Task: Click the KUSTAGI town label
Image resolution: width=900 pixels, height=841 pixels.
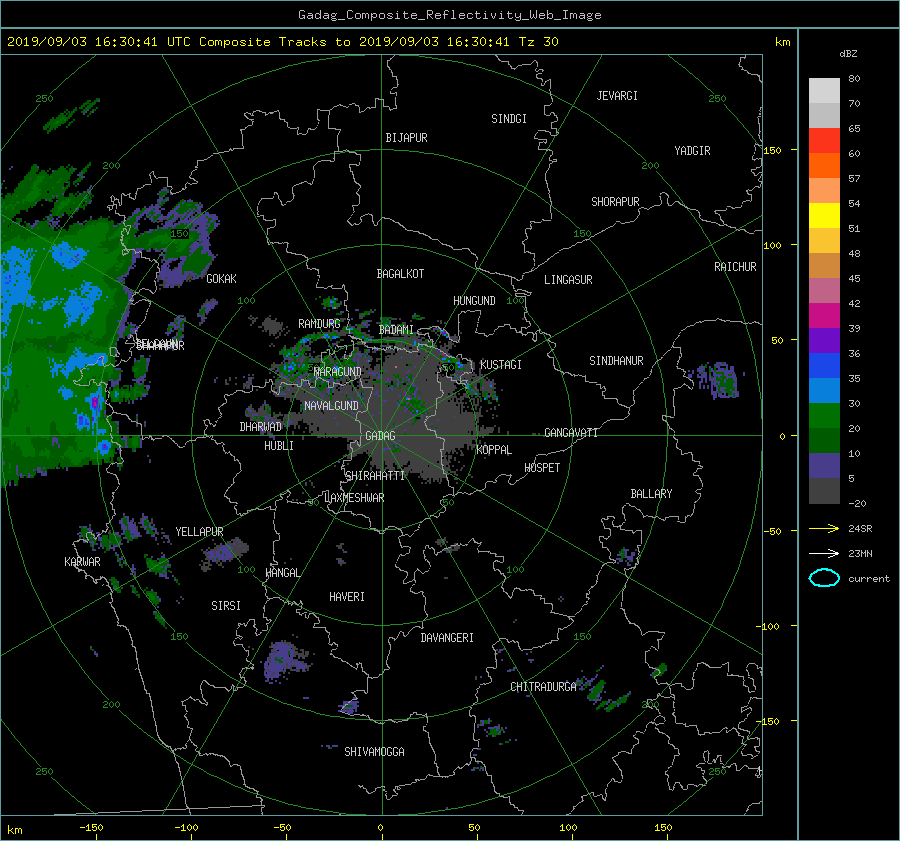Action: (x=501, y=365)
